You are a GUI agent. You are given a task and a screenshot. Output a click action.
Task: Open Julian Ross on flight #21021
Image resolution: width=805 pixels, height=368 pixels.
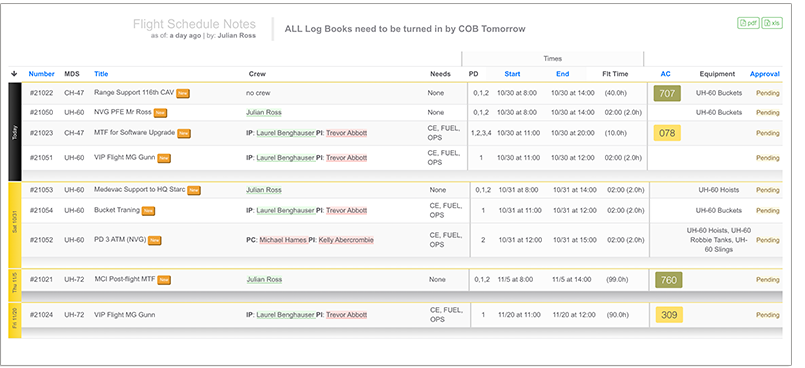264,280
